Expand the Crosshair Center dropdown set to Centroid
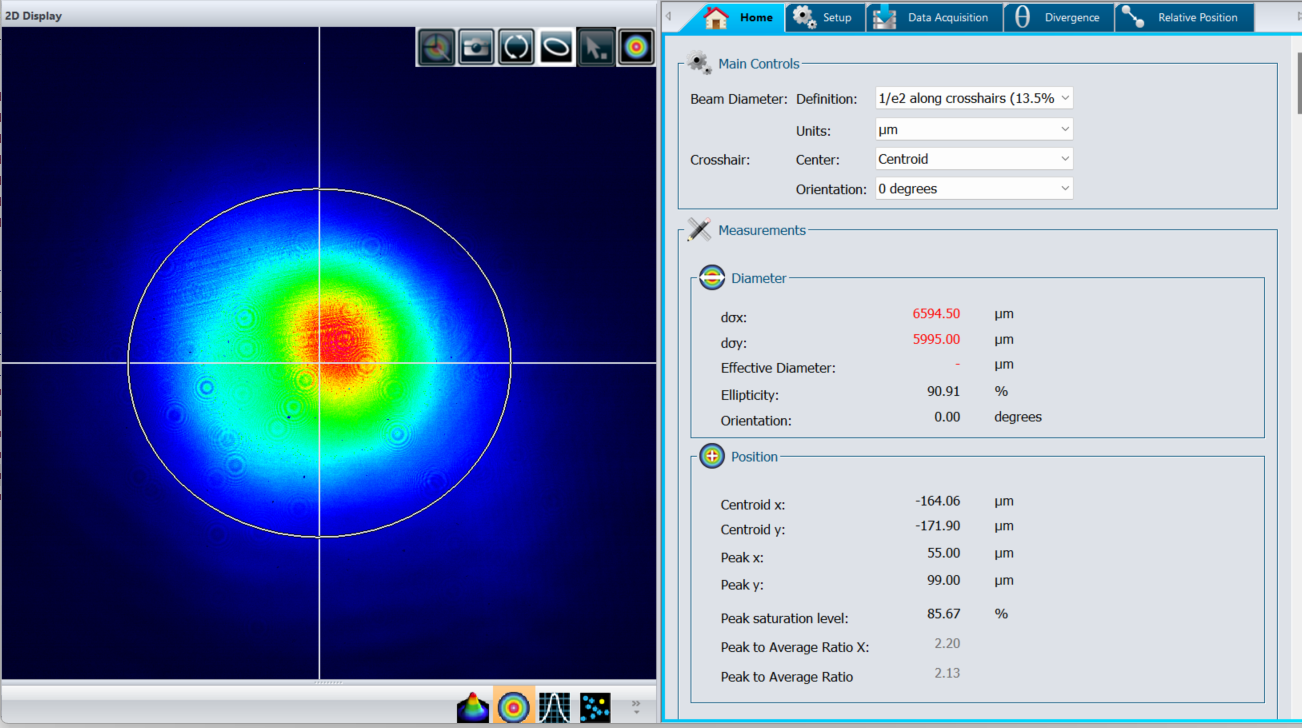 coord(974,159)
